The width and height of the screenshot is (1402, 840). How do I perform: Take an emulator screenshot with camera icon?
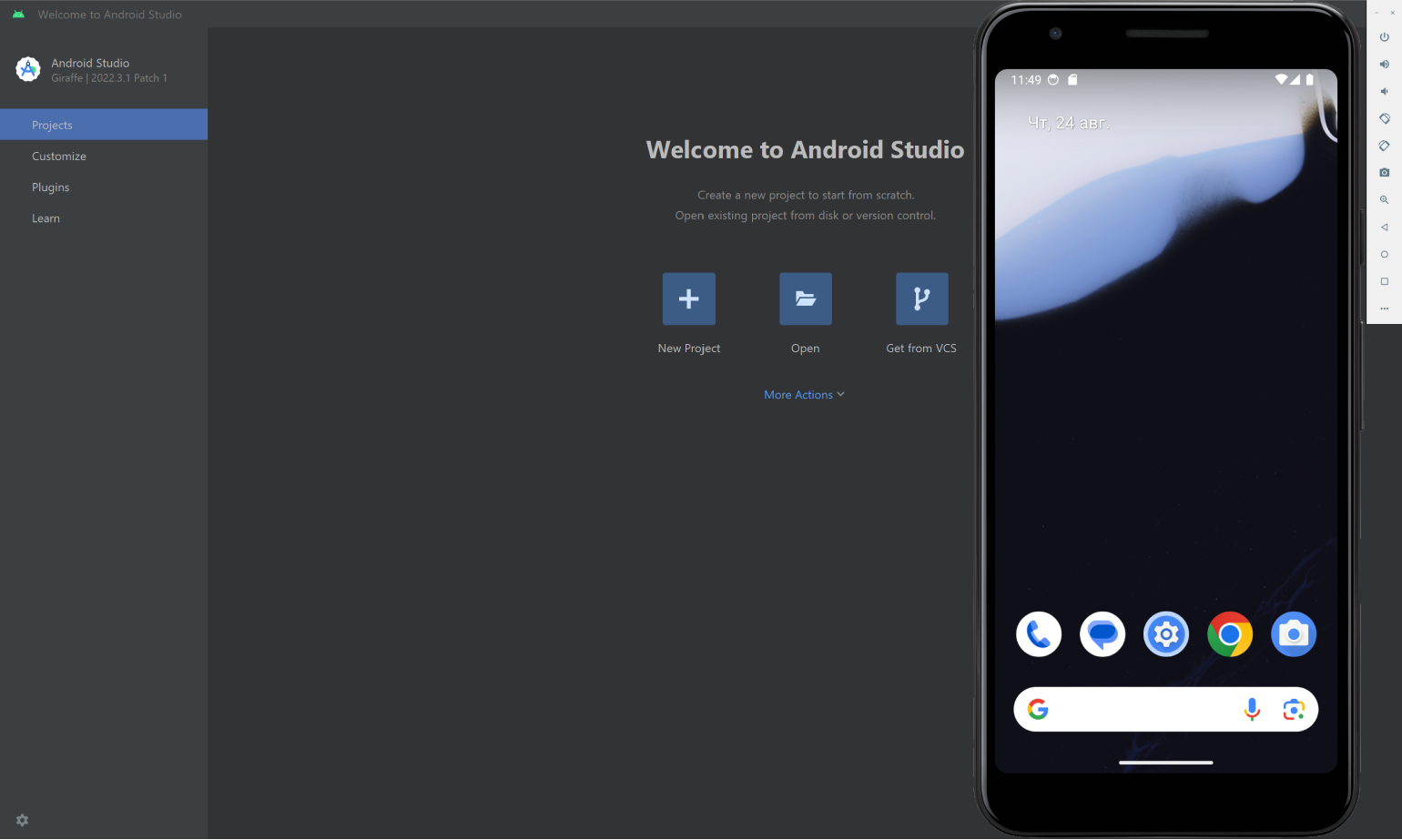[1384, 173]
